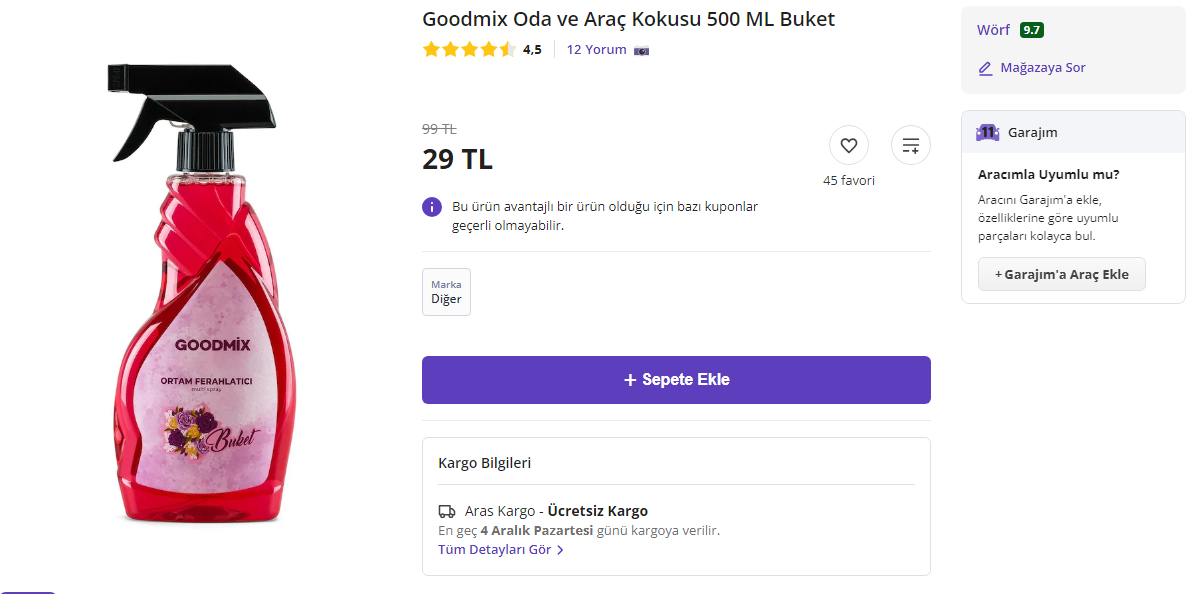Expand details via Tüm Detayları Gör chevron
1187x594 pixels.
560,550
